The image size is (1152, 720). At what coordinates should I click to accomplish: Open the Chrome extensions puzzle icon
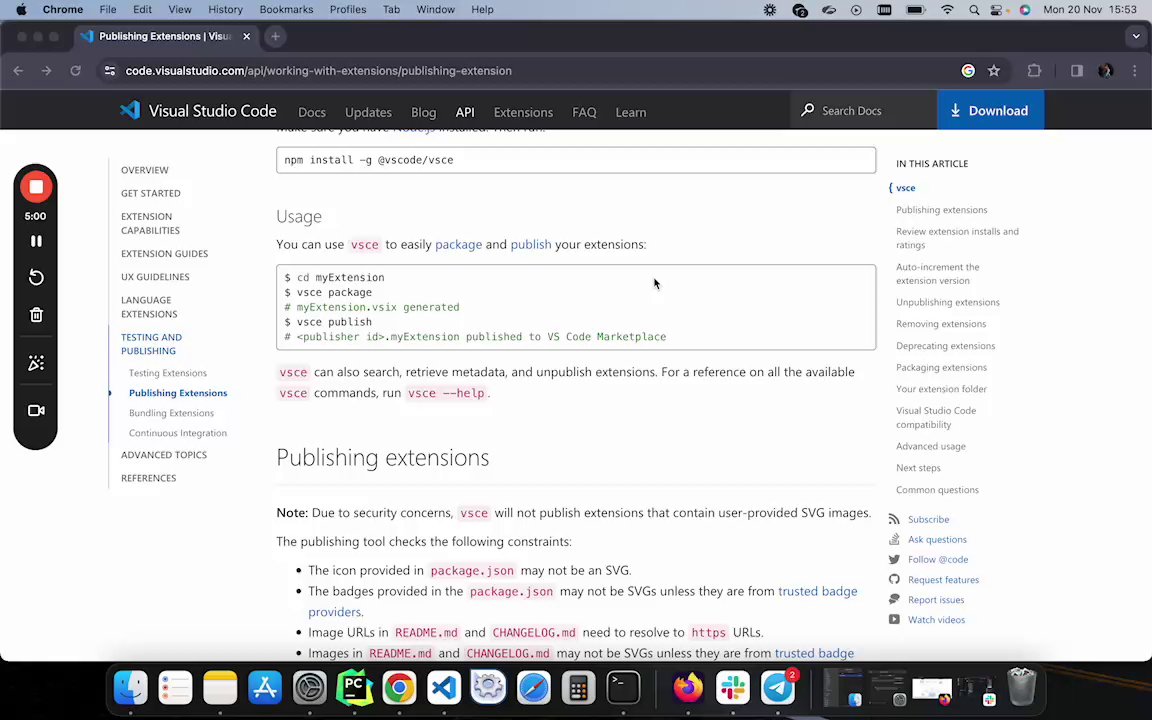(1034, 71)
